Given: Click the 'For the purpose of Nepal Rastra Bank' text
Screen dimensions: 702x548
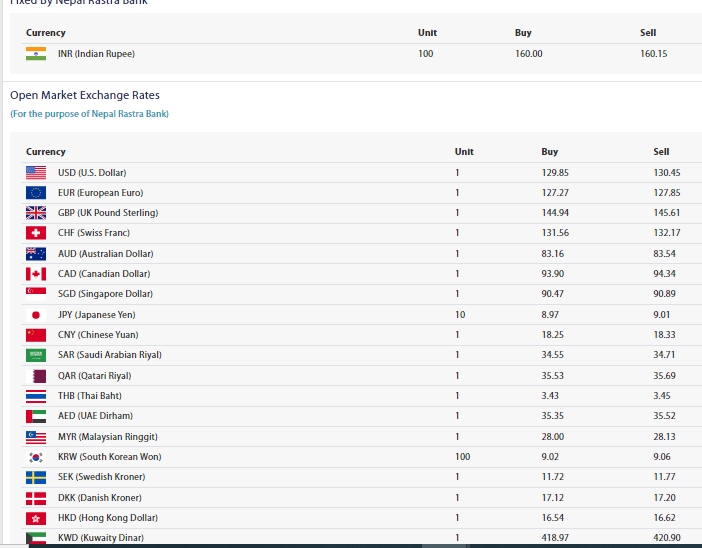Looking at the screenshot, I should coord(89,114).
